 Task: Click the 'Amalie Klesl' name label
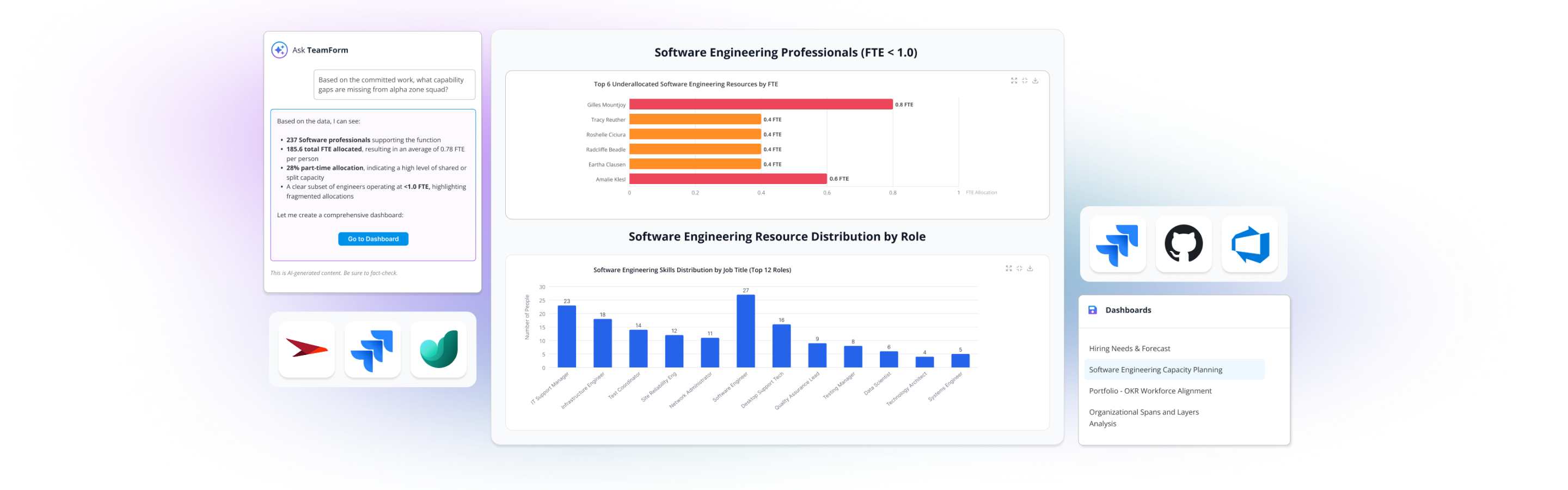(x=610, y=179)
